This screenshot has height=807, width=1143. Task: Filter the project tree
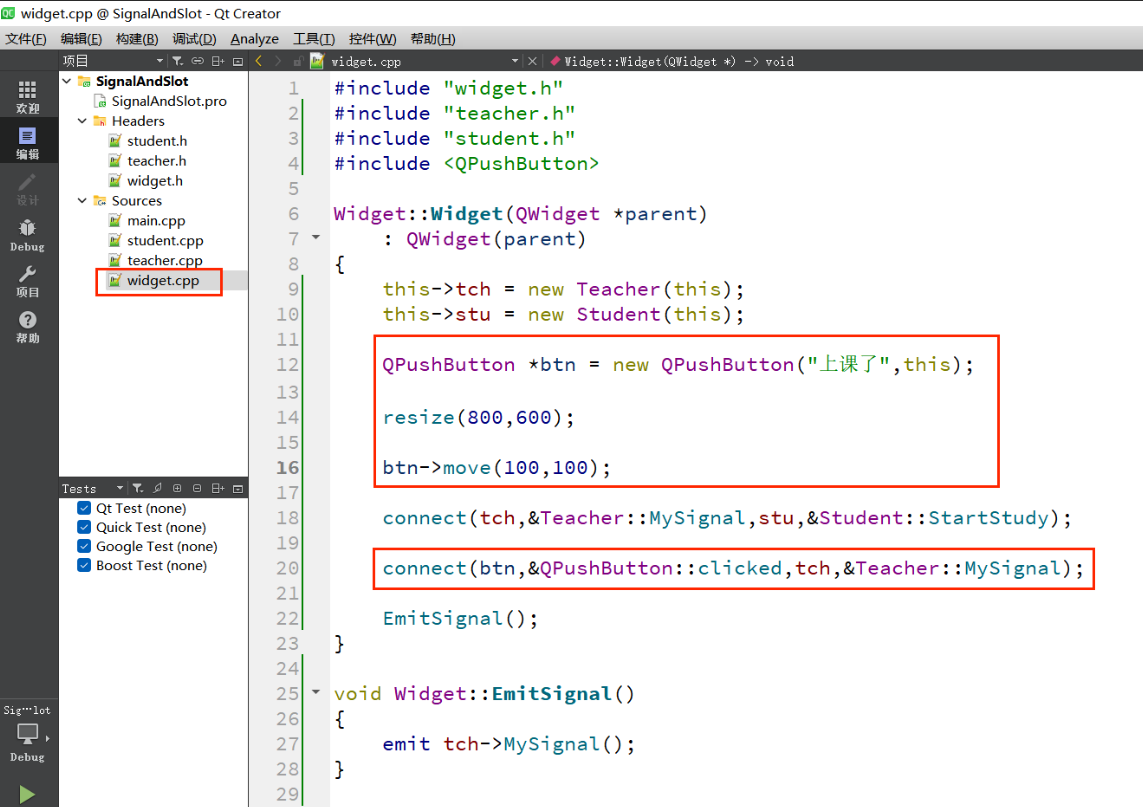(x=177, y=61)
